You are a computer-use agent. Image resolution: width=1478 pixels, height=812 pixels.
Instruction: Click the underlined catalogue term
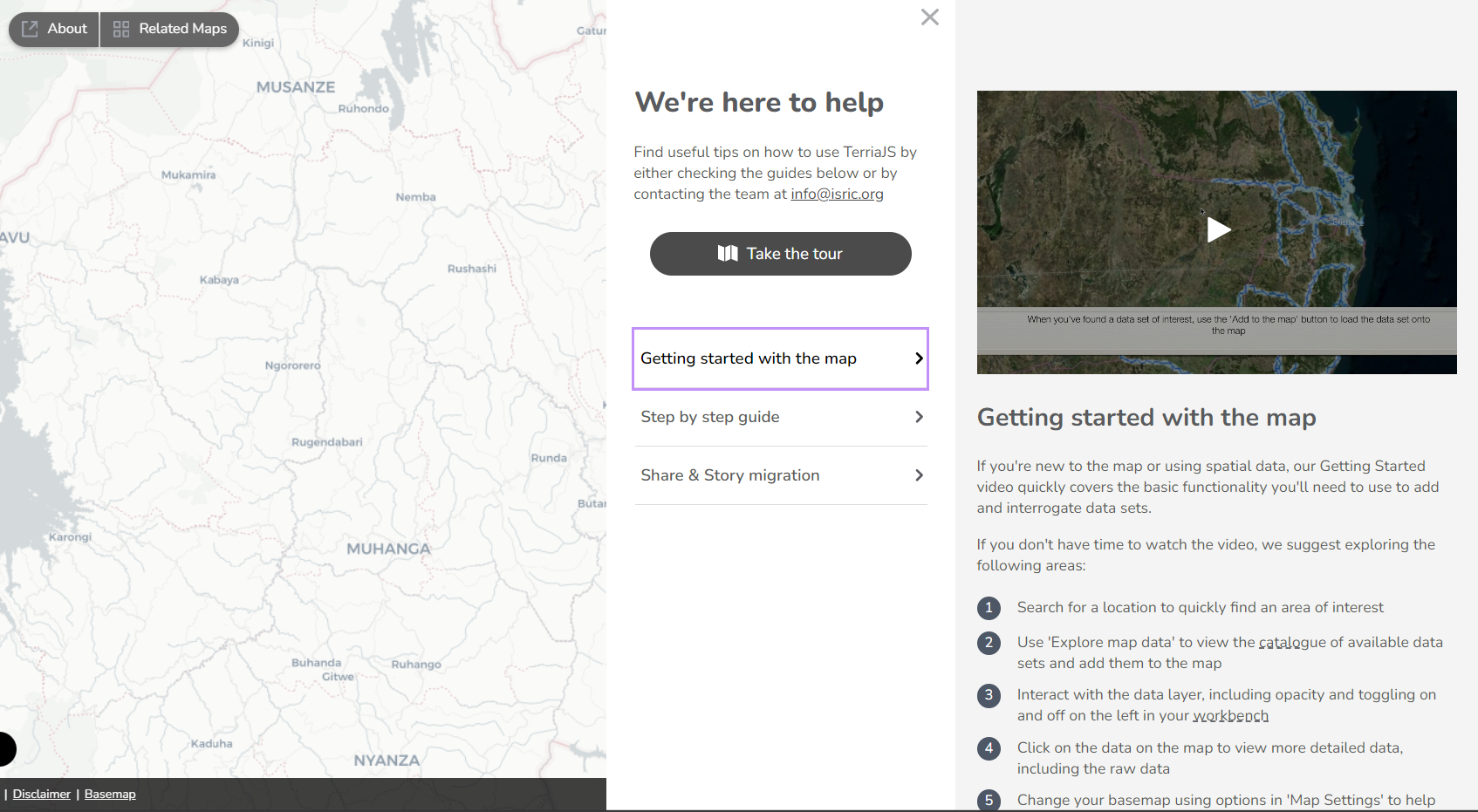(1292, 643)
